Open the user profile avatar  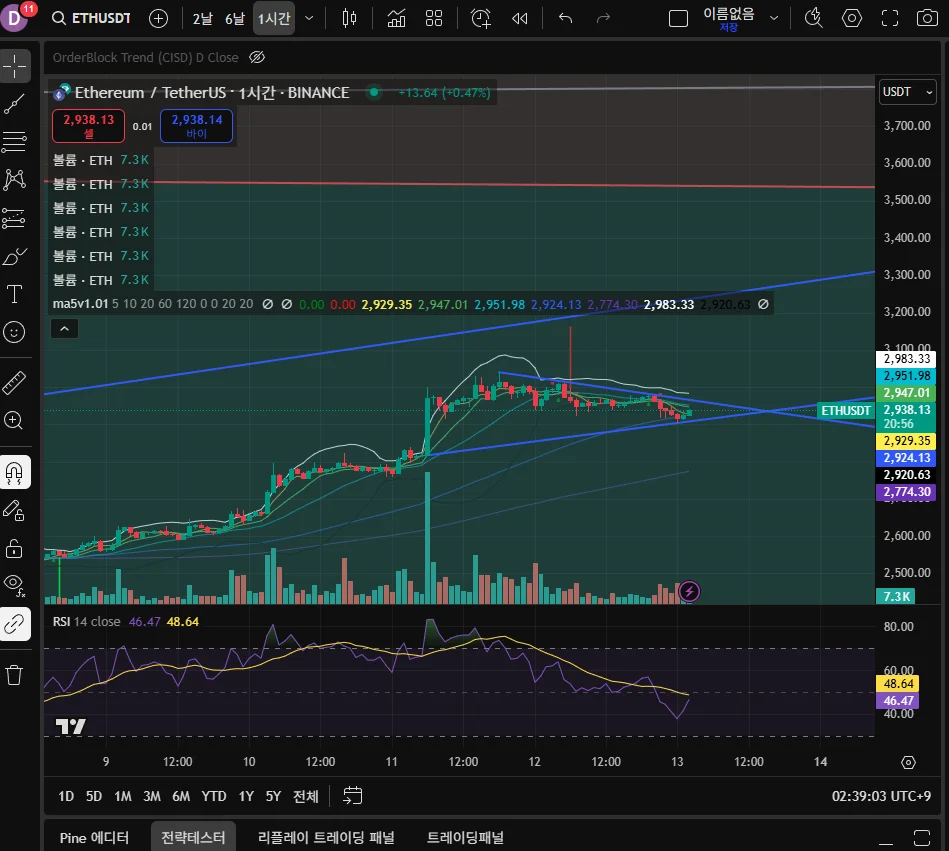click(15, 17)
